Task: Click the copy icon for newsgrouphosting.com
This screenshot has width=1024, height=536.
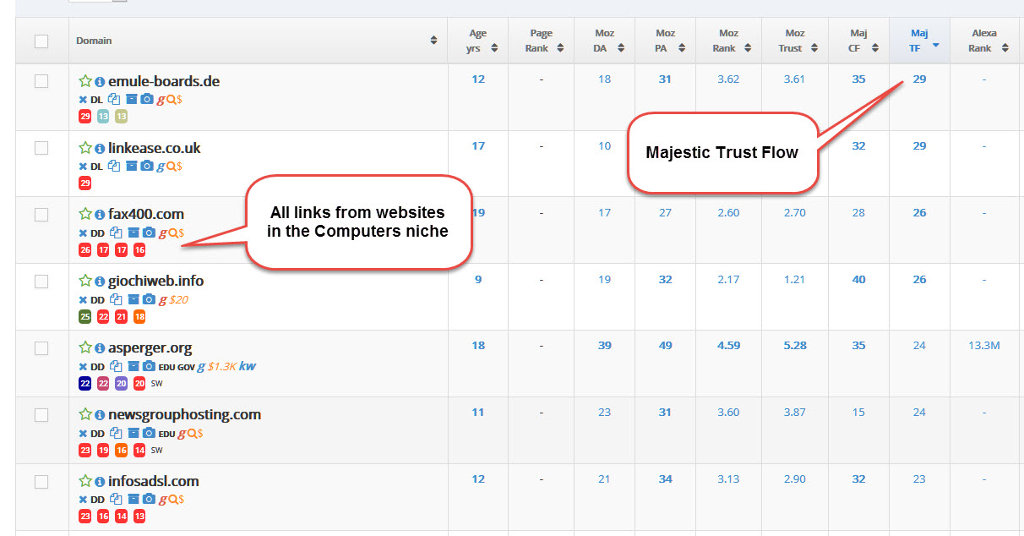Action: [116, 433]
